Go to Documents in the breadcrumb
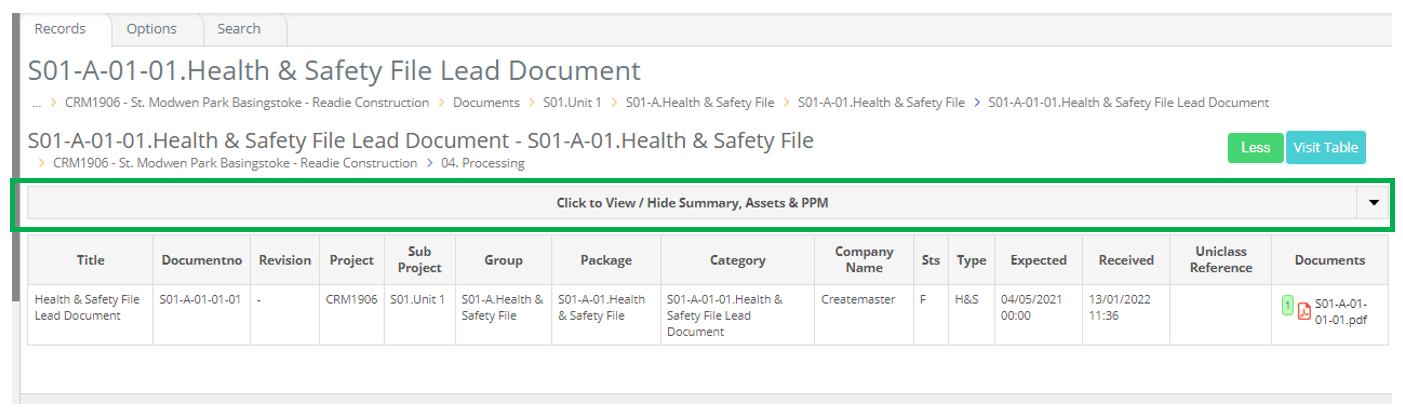The width and height of the screenshot is (1403, 409). (x=486, y=102)
